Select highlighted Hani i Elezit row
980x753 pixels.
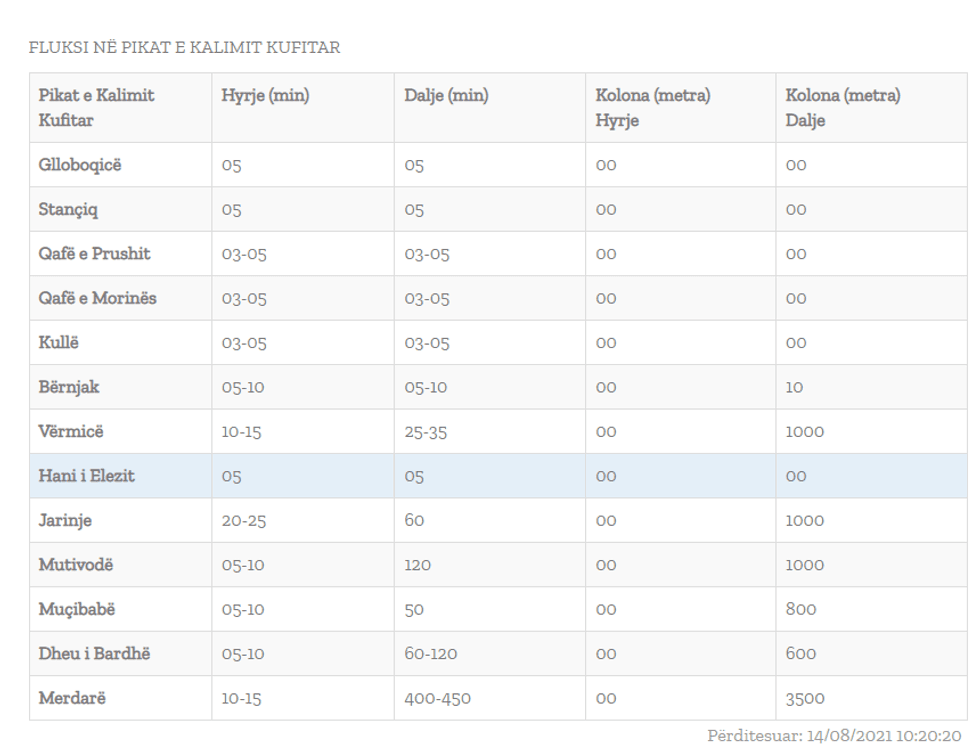pyautogui.click(x=86, y=476)
